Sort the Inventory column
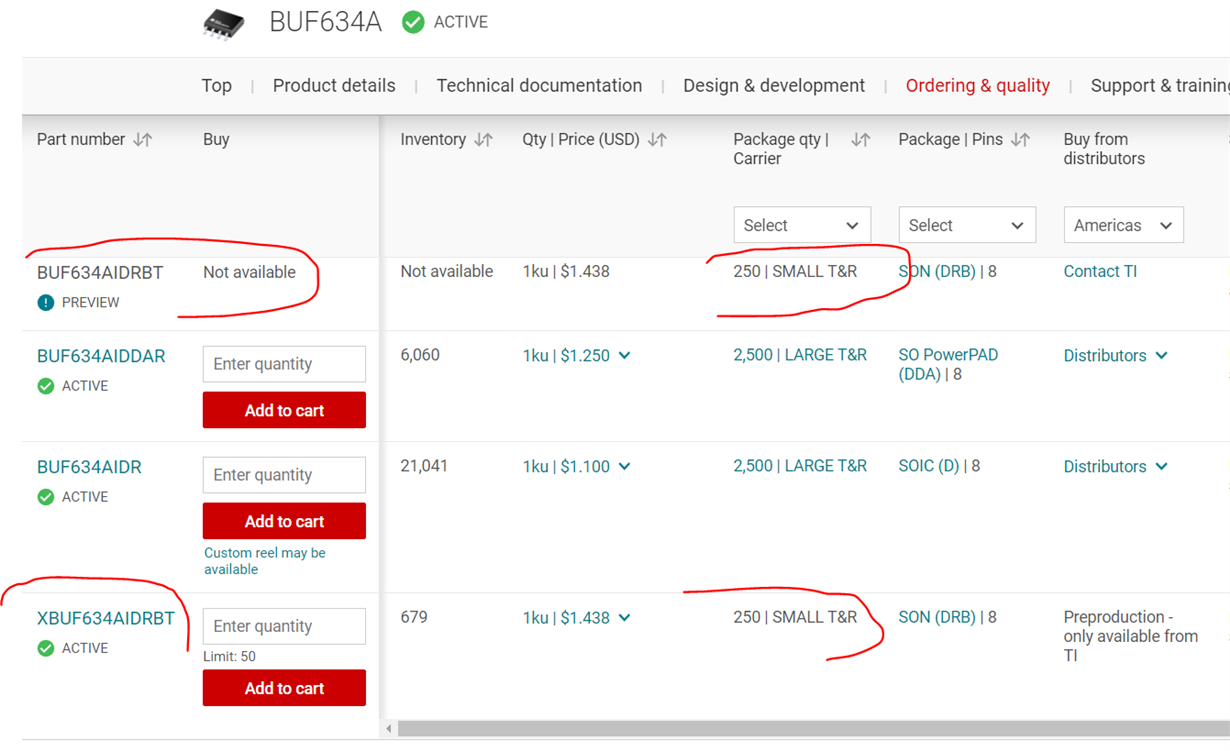Screen dimensions: 1230x751 pos(484,140)
